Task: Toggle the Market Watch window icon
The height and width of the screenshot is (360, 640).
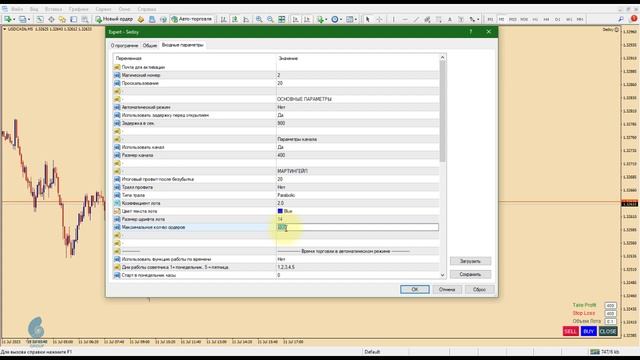Action: click(40, 19)
